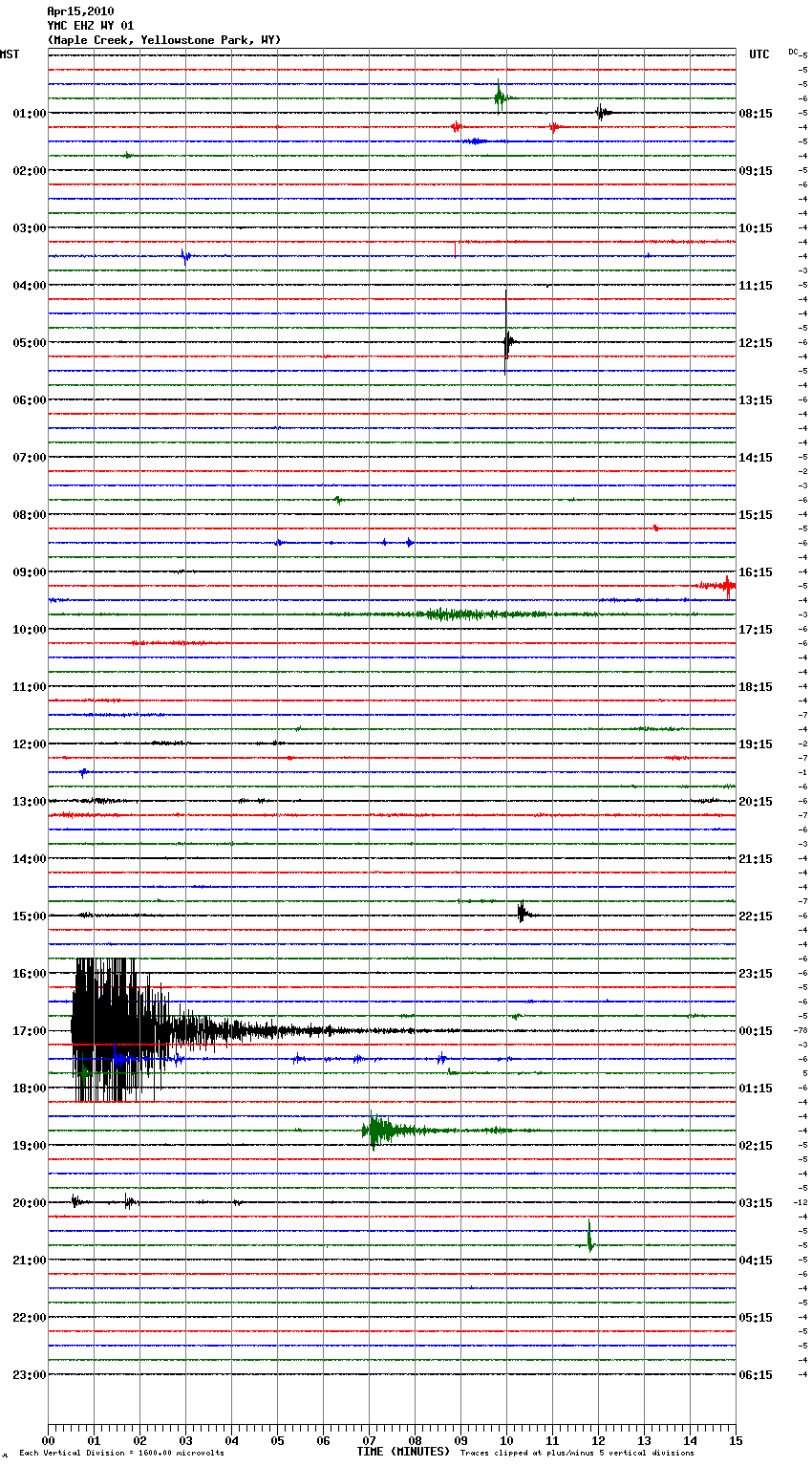Click the Traces clipped at plus/minus 5 note
This screenshot has height=1466, width=812.
(577, 1453)
